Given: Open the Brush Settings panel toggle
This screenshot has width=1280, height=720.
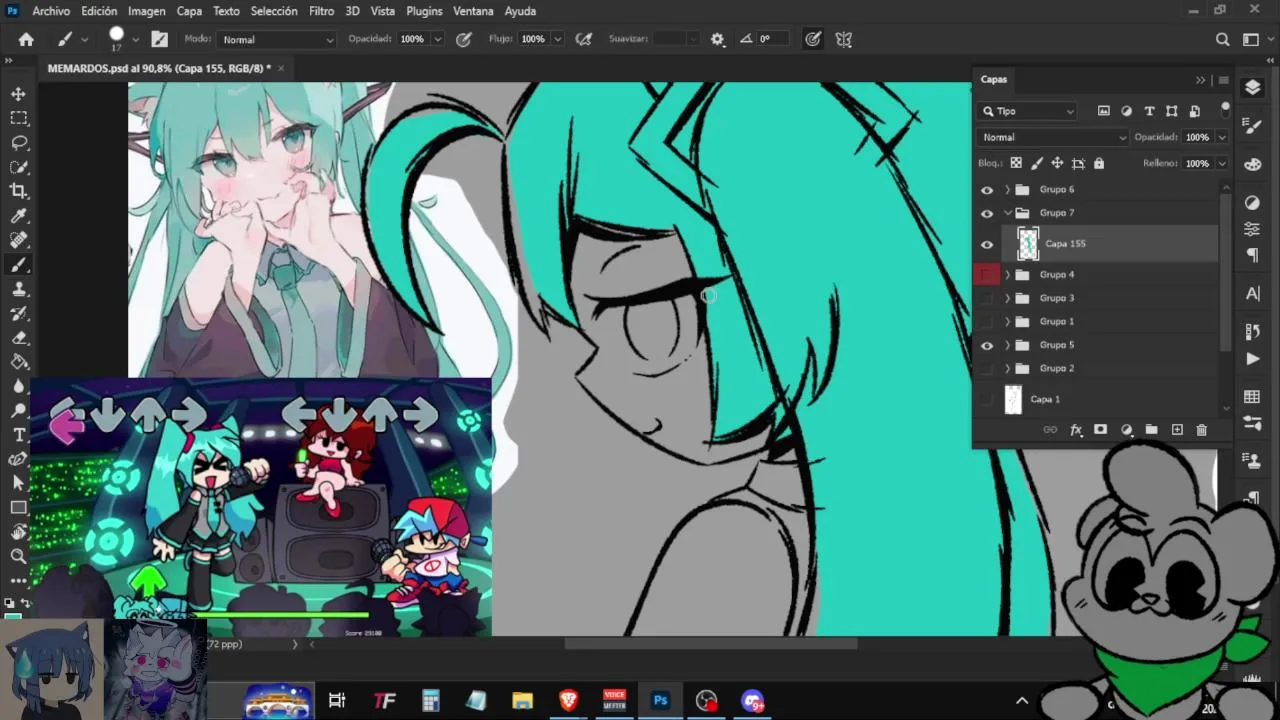Looking at the screenshot, I should [x=159, y=39].
